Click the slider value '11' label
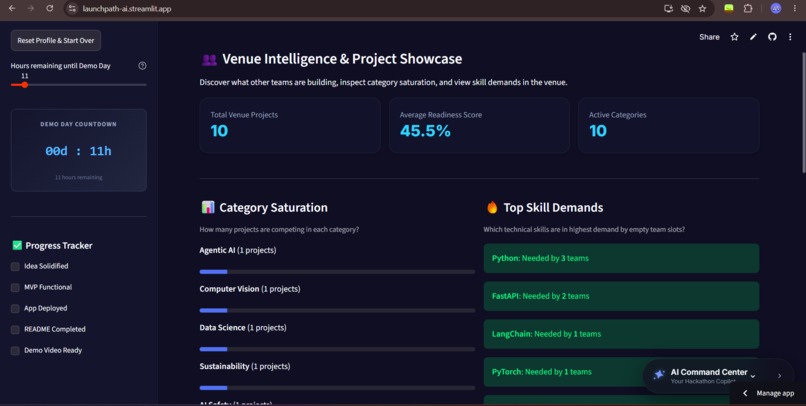Image resolution: width=806 pixels, height=406 pixels. click(24, 76)
